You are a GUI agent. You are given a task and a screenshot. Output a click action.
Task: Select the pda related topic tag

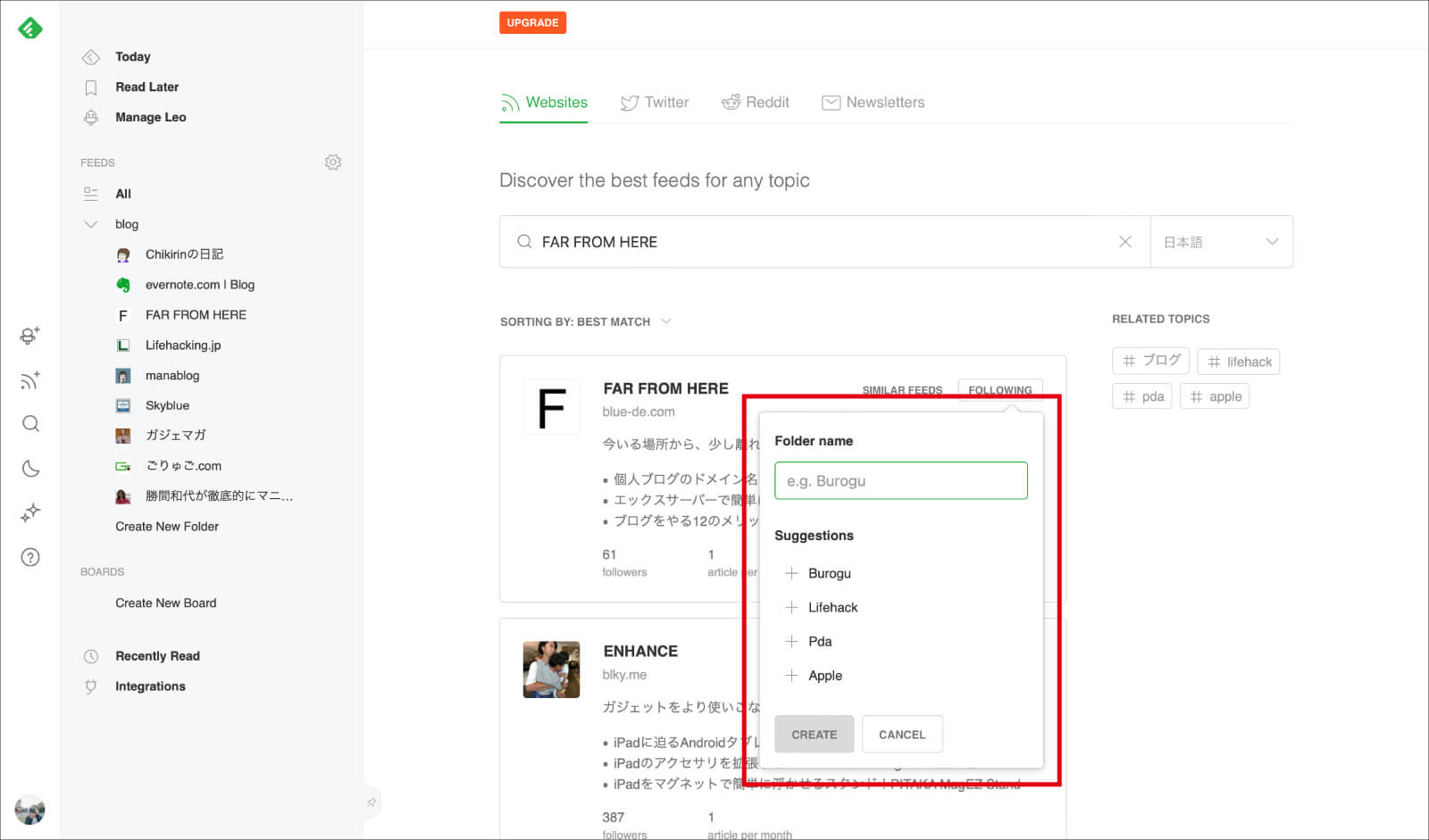1142,396
